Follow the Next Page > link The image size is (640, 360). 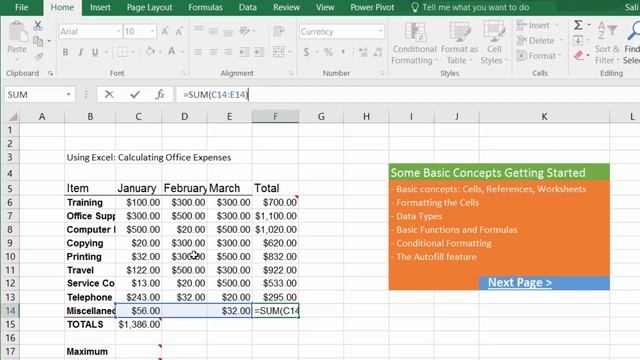click(x=520, y=282)
